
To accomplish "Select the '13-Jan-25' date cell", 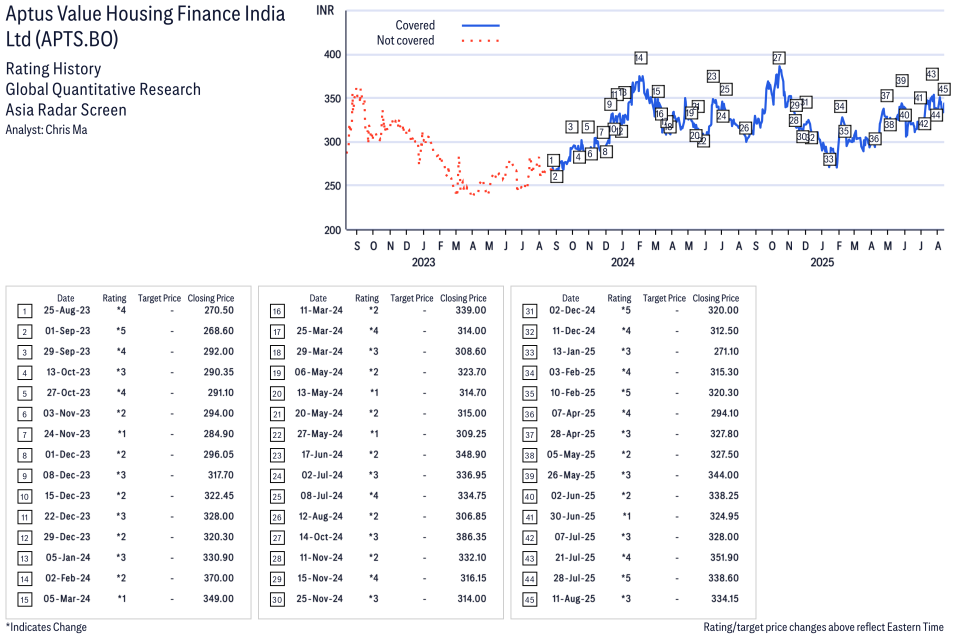I will pyautogui.click(x=574, y=351).
